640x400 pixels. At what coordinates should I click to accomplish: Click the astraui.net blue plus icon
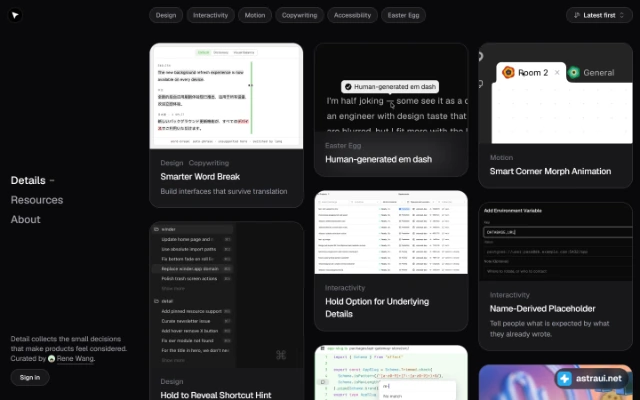click(565, 379)
